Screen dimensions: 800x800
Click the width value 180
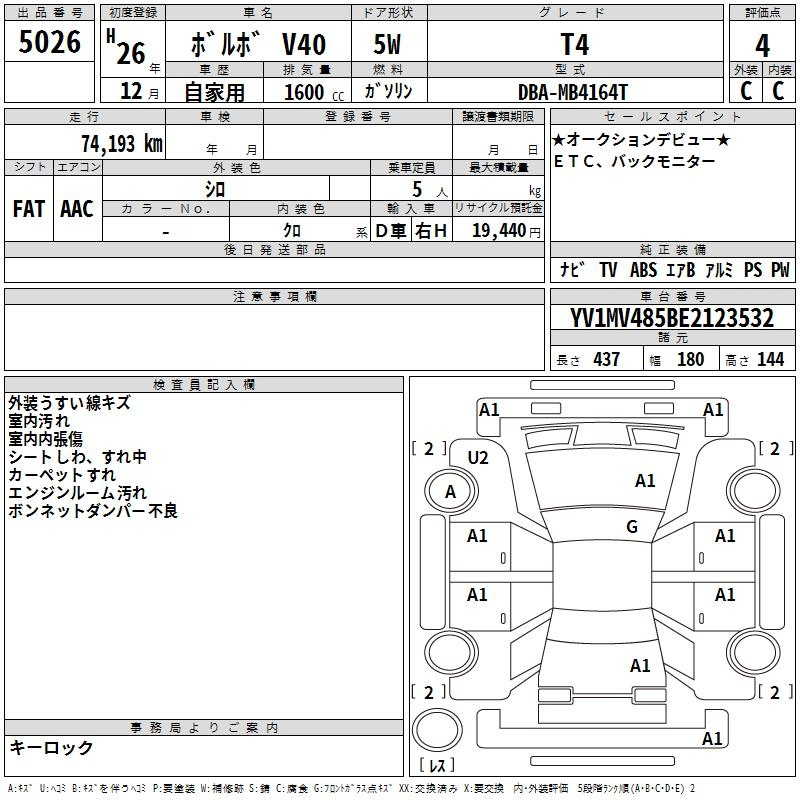coord(690,359)
